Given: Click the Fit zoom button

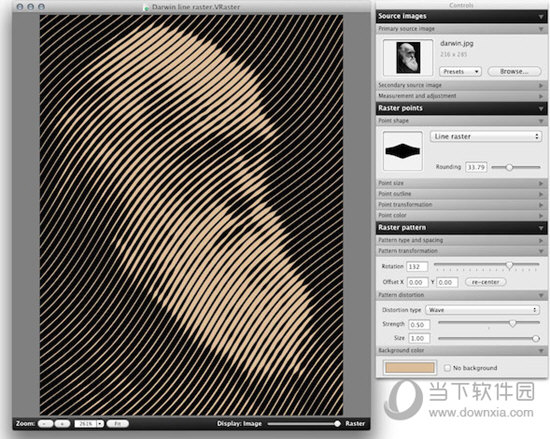Looking at the screenshot, I should pos(118,424).
